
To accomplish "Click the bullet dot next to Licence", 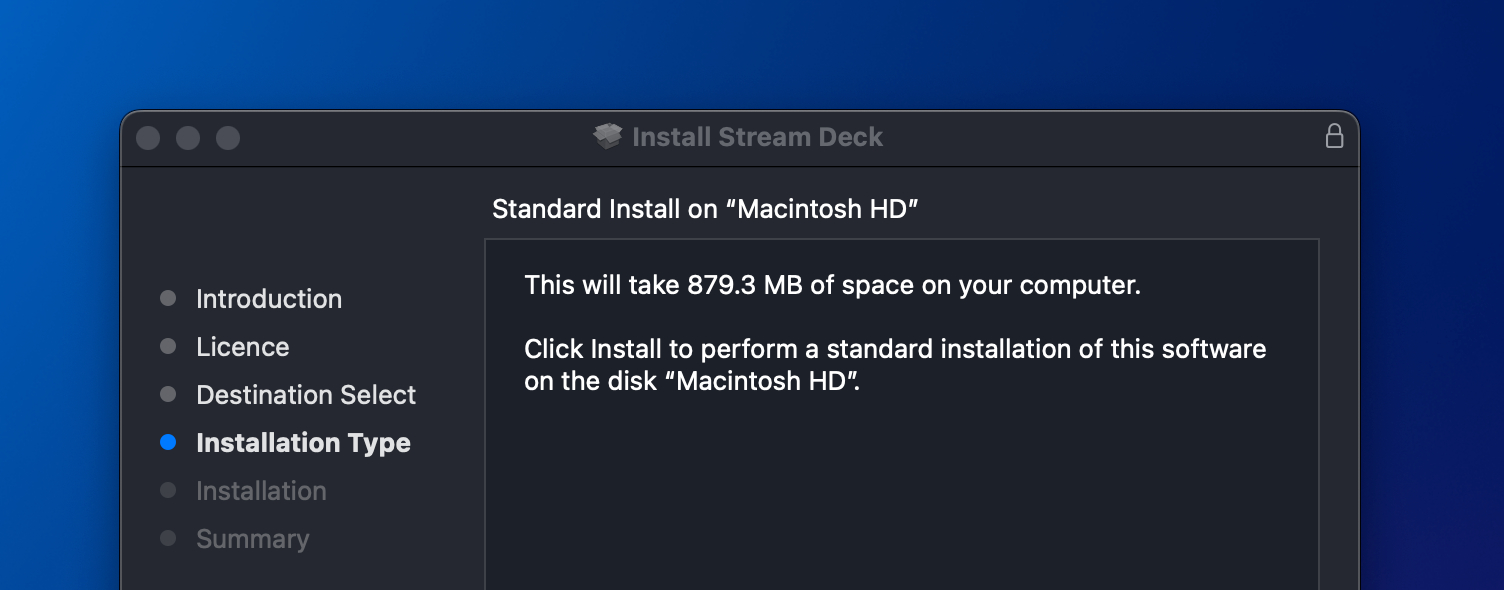I will (168, 346).
